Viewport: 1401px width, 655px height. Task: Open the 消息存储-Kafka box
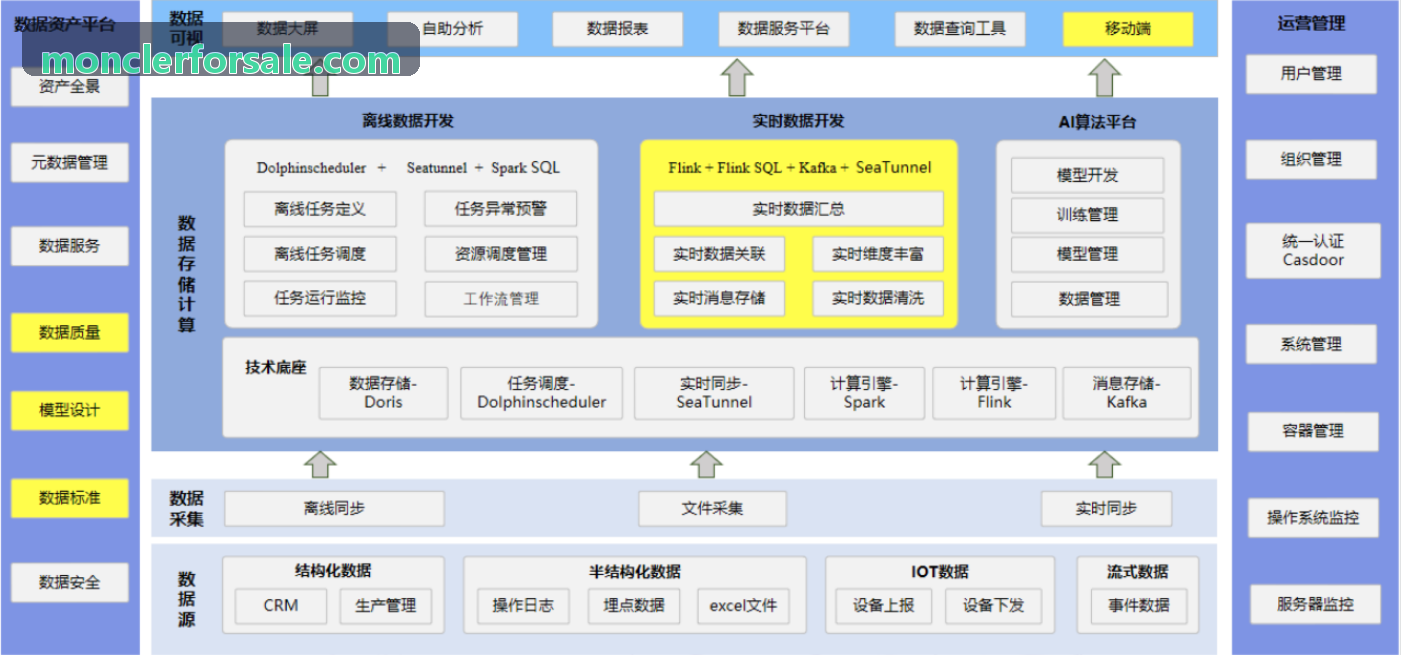(1127, 393)
